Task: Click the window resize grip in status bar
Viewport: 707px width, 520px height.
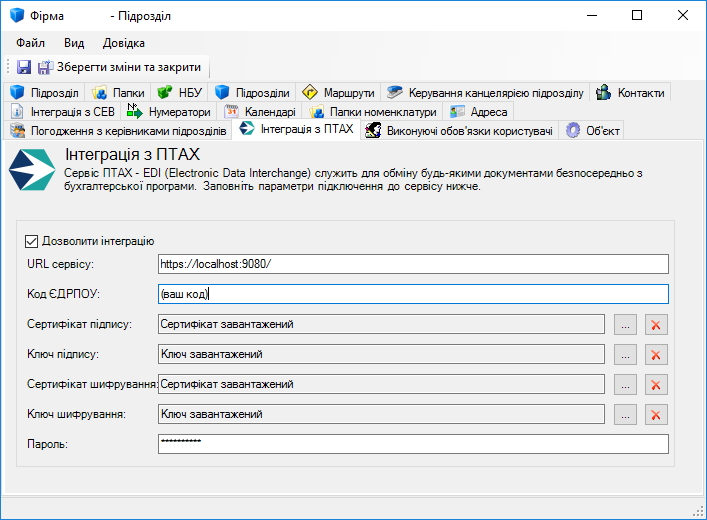Action: click(x=698, y=511)
